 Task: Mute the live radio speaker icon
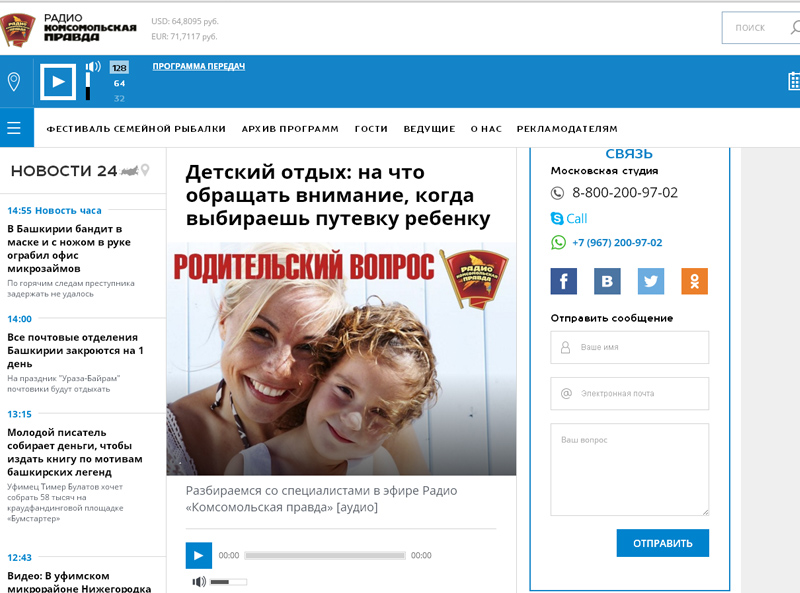[93, 66]
